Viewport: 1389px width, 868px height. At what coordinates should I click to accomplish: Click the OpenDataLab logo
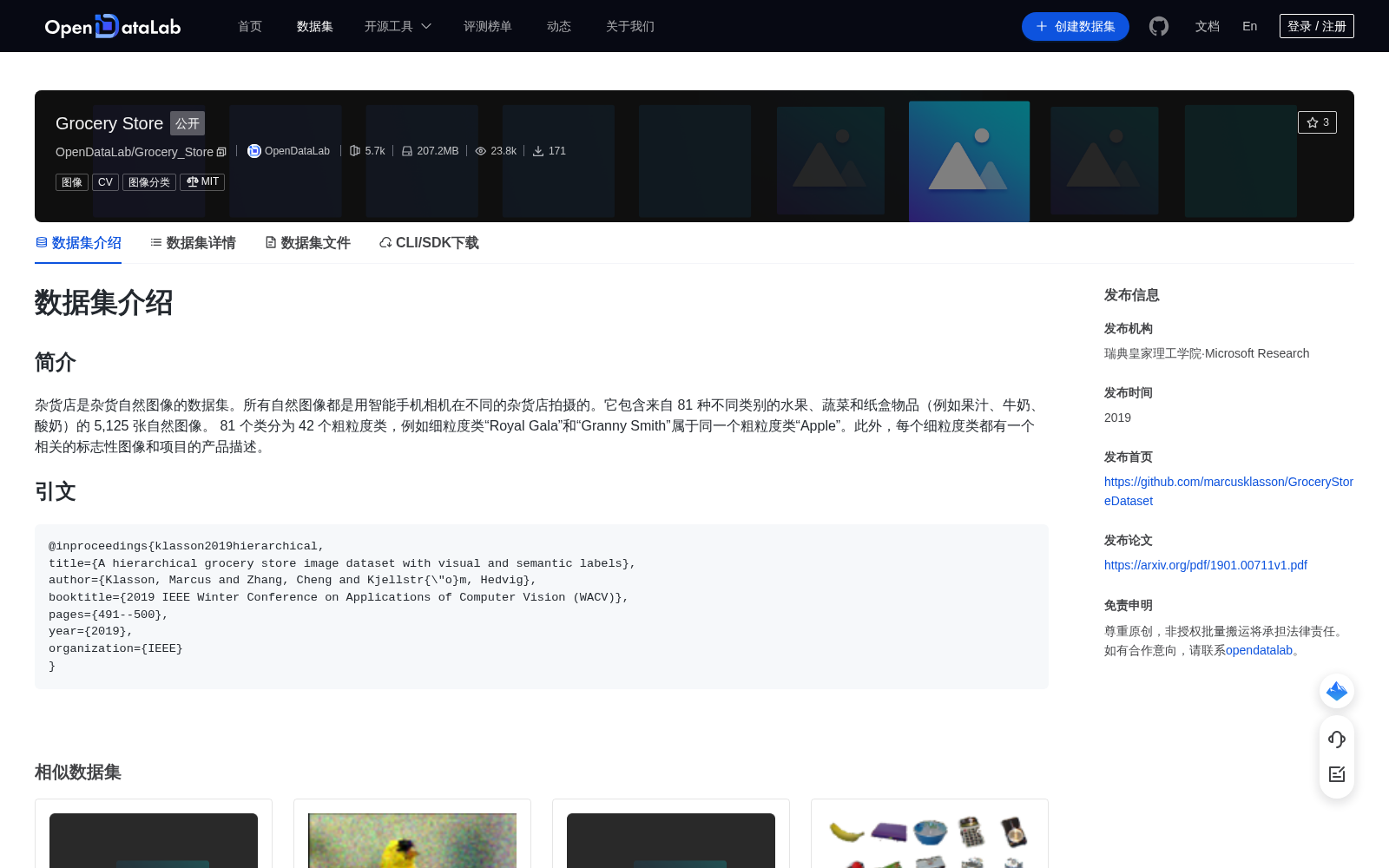point(113,26)
